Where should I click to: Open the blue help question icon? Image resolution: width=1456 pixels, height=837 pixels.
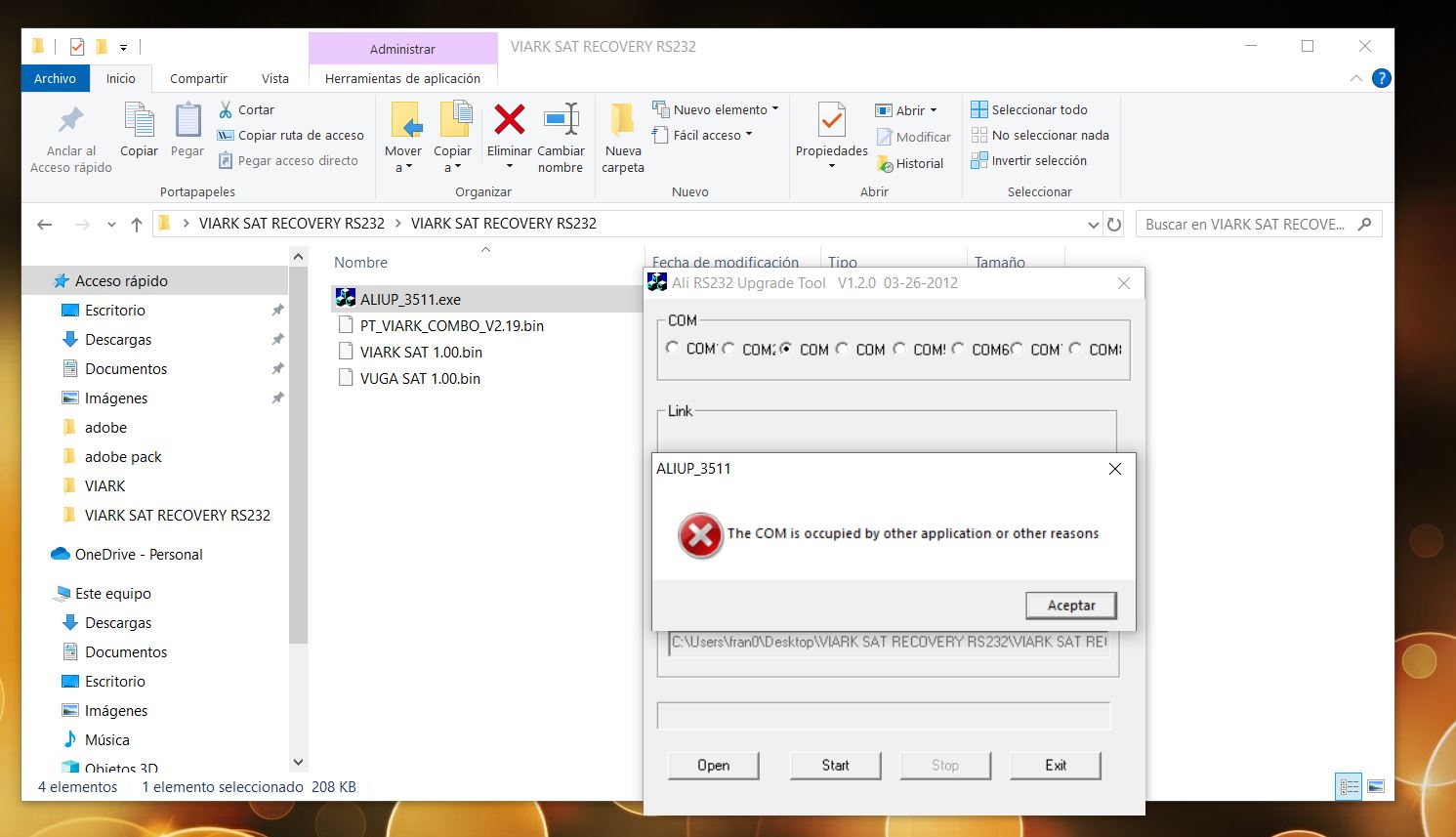tap(1381, 78)
